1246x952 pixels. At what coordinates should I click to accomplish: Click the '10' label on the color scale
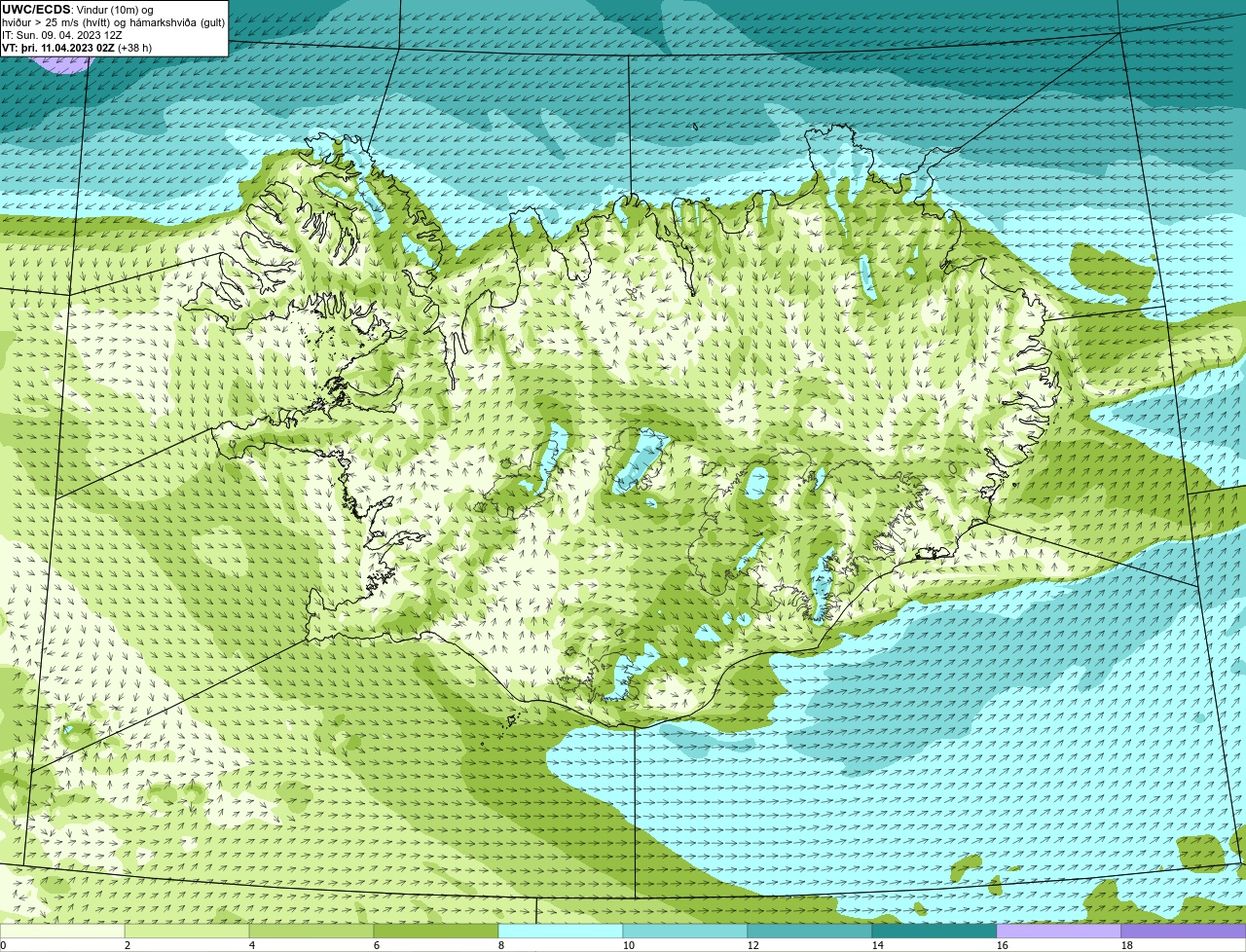click(629, 945)
